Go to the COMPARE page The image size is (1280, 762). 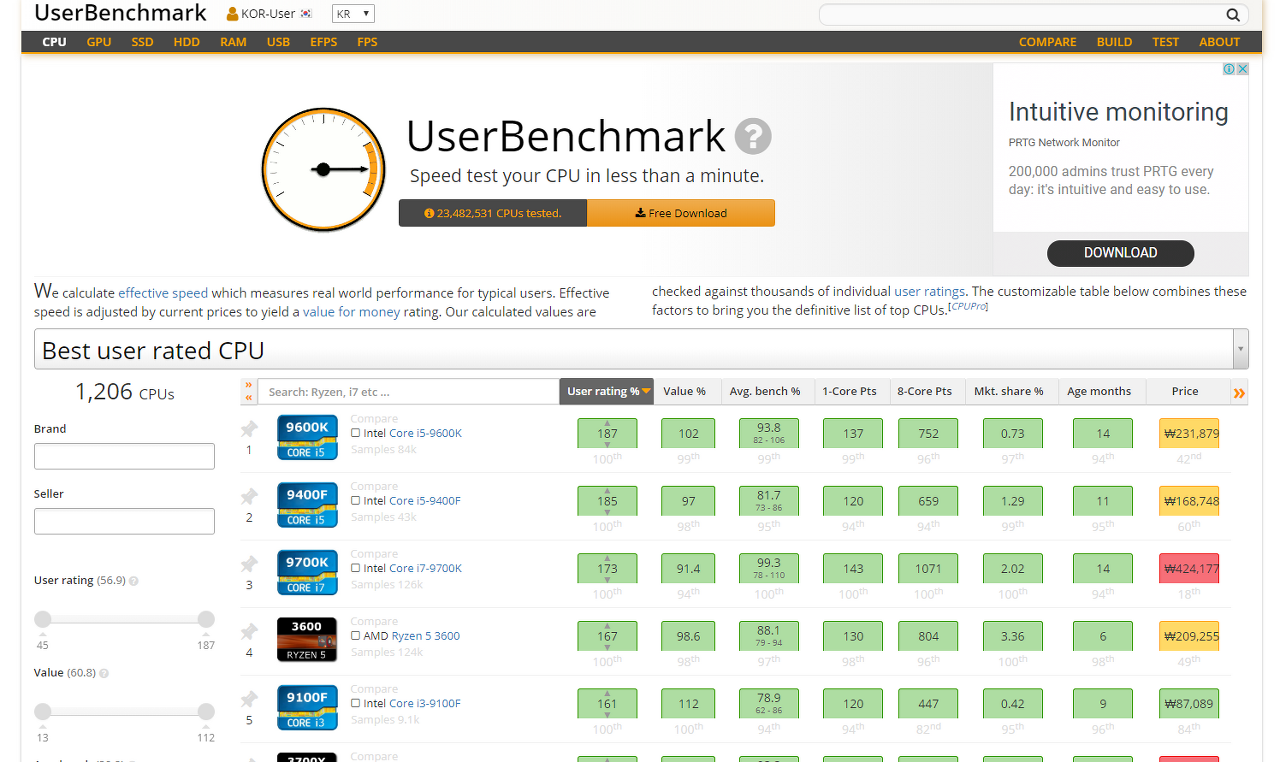click(1047, 42)
